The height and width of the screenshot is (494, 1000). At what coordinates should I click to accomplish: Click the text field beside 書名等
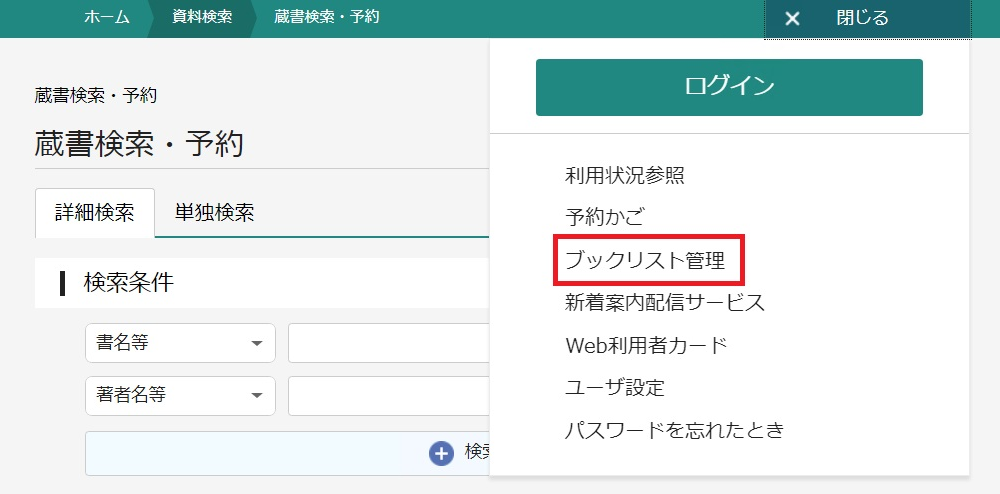click(388, 343)
